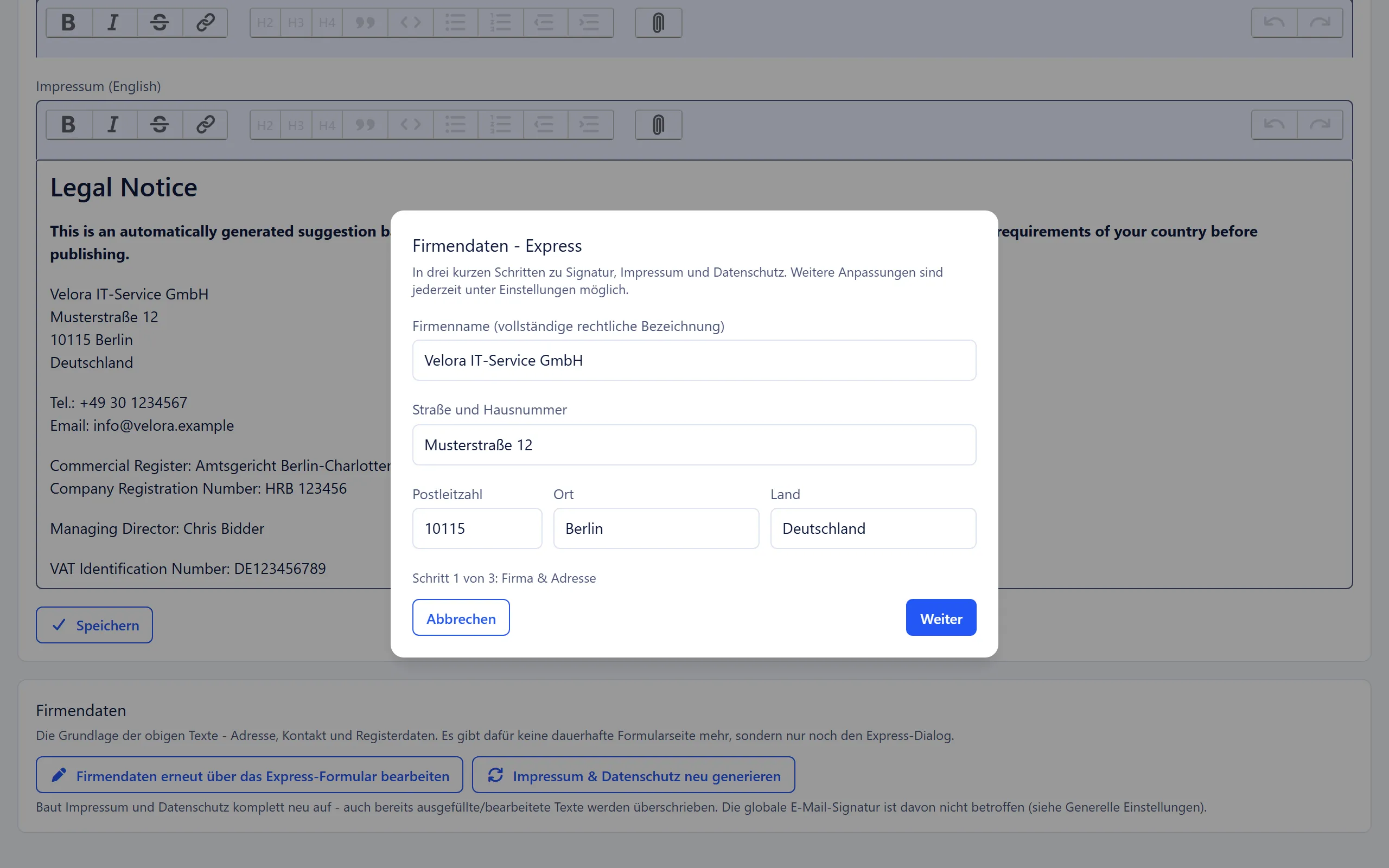The width and height of the screenshot is (1389, 868).
Task: Focus the Straße und Hausnummer field
Action: tap(694, 445)
